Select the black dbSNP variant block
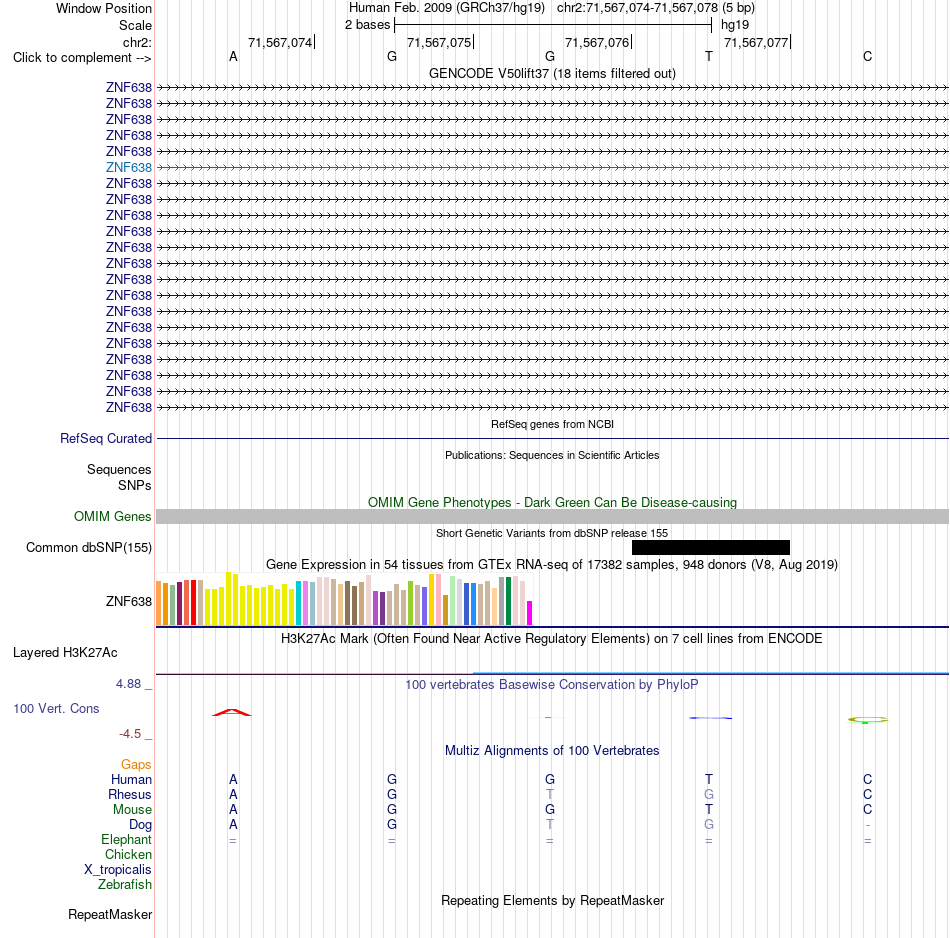 [711, 547]
